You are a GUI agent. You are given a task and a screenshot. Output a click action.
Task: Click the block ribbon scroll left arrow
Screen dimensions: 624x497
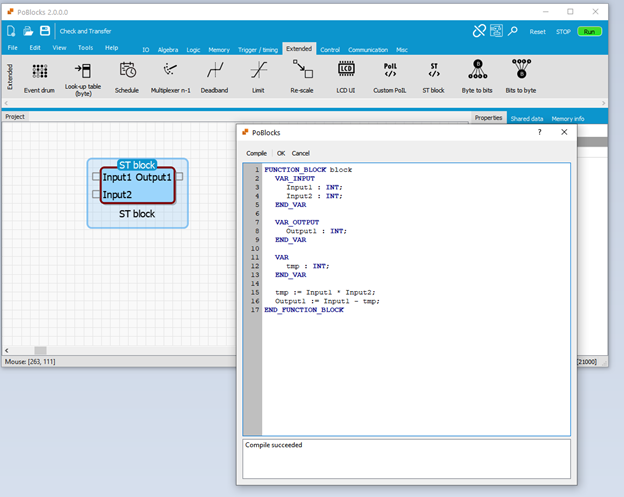(x=6, y=103)
